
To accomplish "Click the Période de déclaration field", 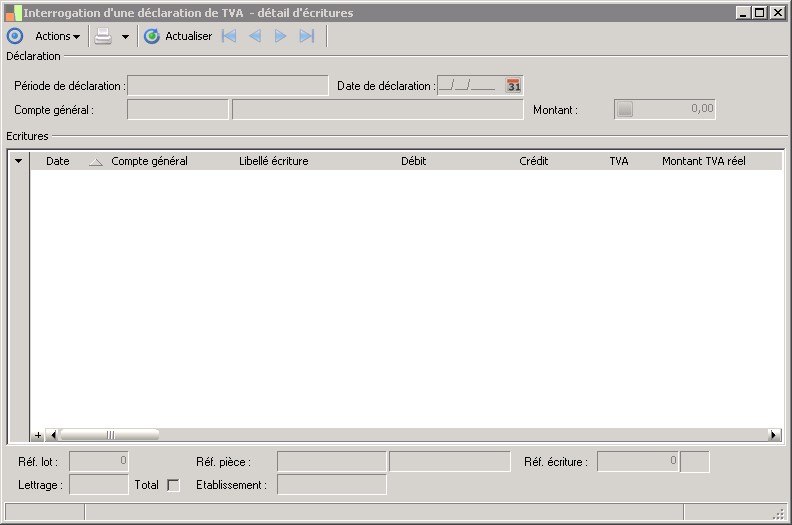I will point(228,85).
